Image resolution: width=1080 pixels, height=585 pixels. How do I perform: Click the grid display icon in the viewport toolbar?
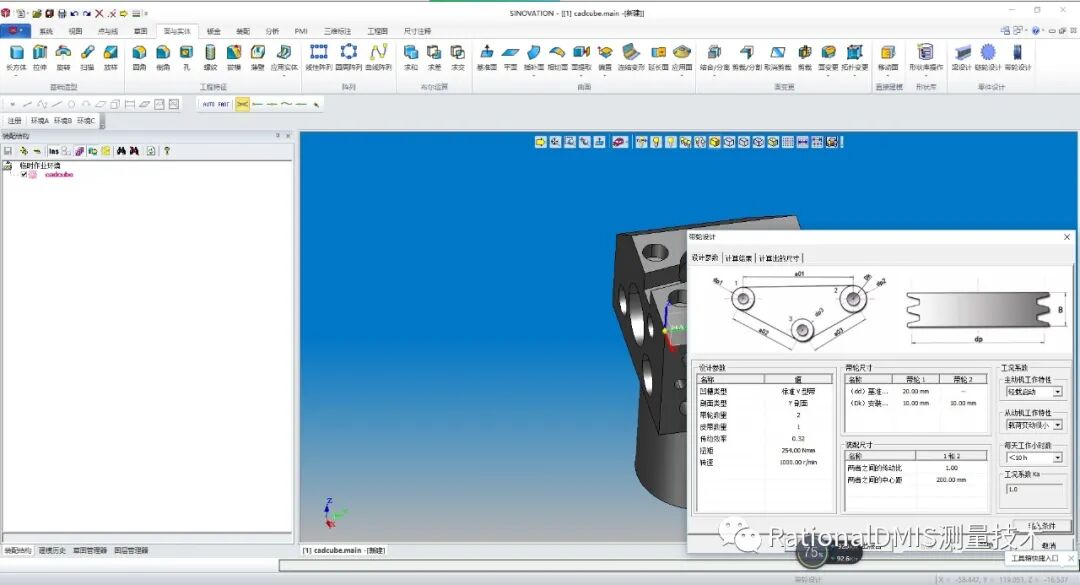788,142
